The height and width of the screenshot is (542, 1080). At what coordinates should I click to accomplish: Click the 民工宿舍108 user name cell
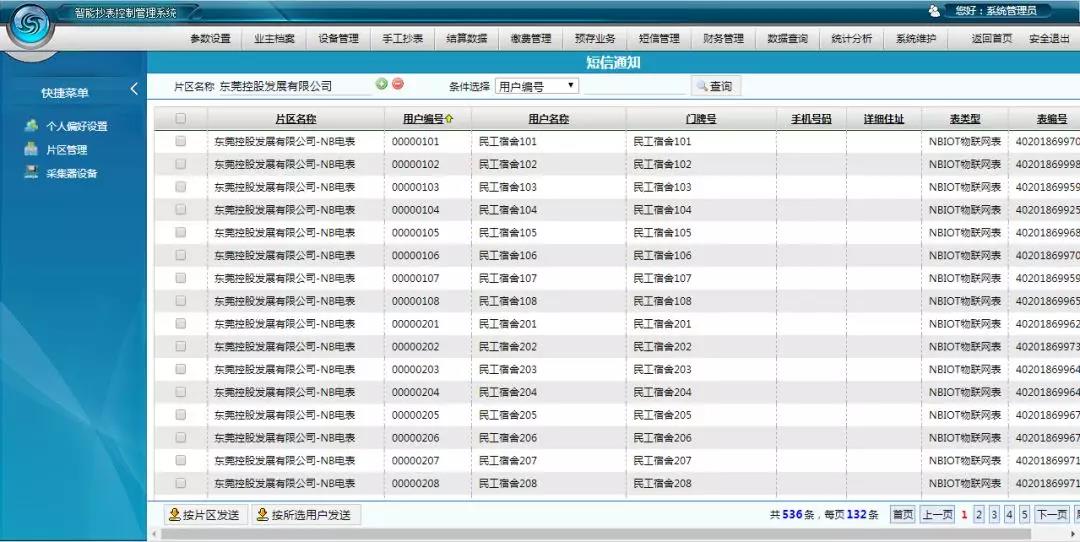point(508,301)
